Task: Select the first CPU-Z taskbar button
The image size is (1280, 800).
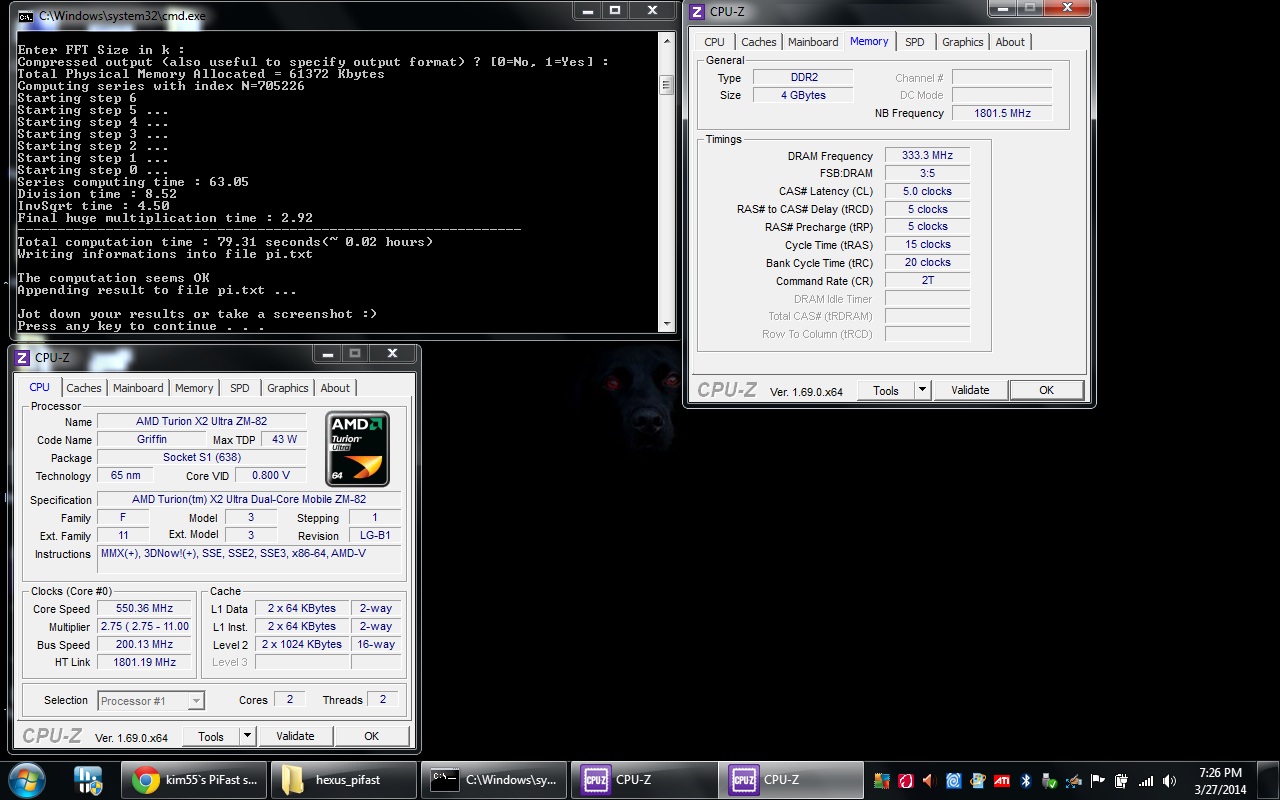Action: (x=642, y=780)
